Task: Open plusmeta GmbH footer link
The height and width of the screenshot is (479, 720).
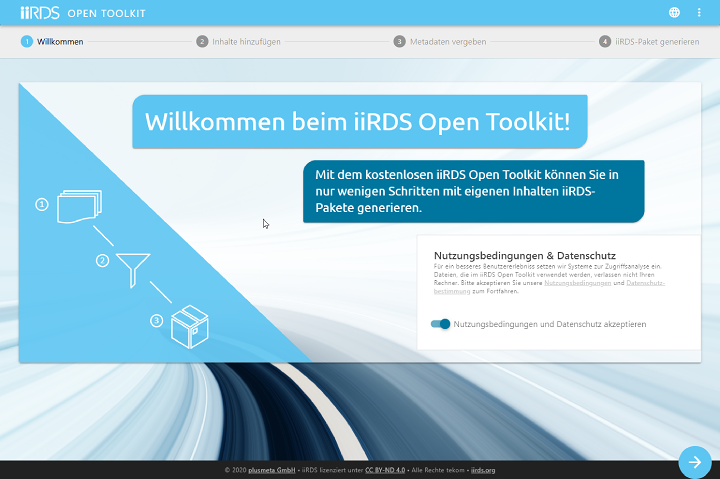Action: (x=272, y=470)
